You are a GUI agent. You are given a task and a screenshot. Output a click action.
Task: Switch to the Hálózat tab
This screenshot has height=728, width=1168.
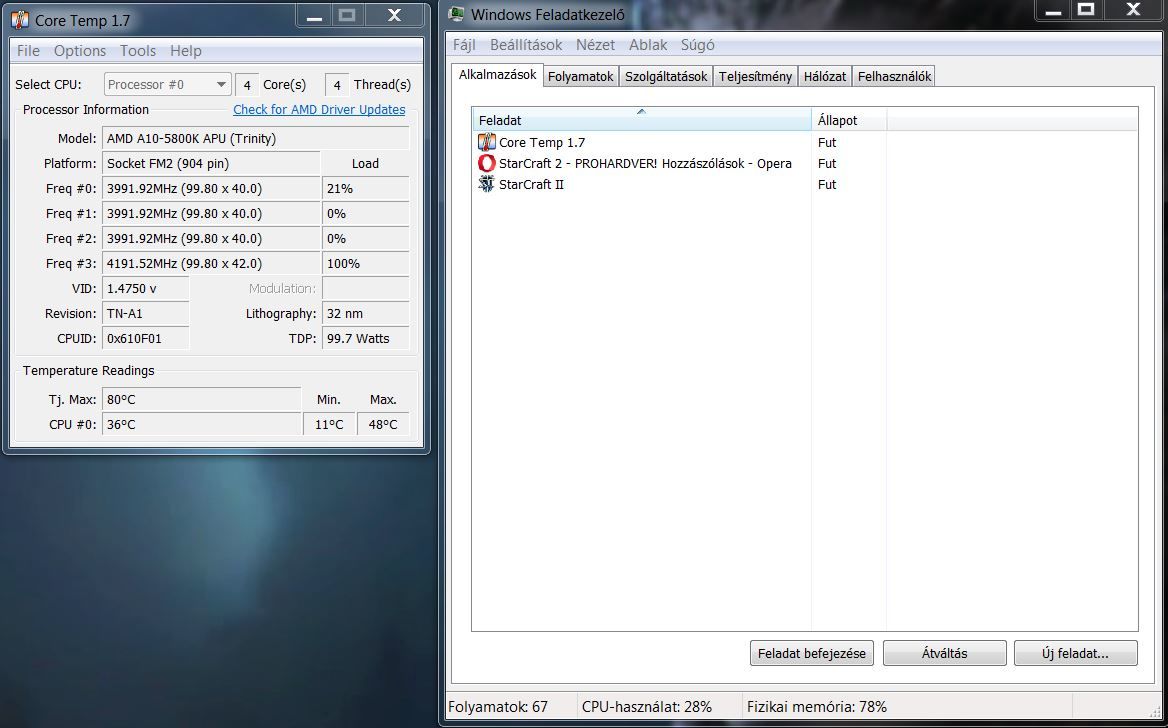pyautogui.click(x=825, y=76)
